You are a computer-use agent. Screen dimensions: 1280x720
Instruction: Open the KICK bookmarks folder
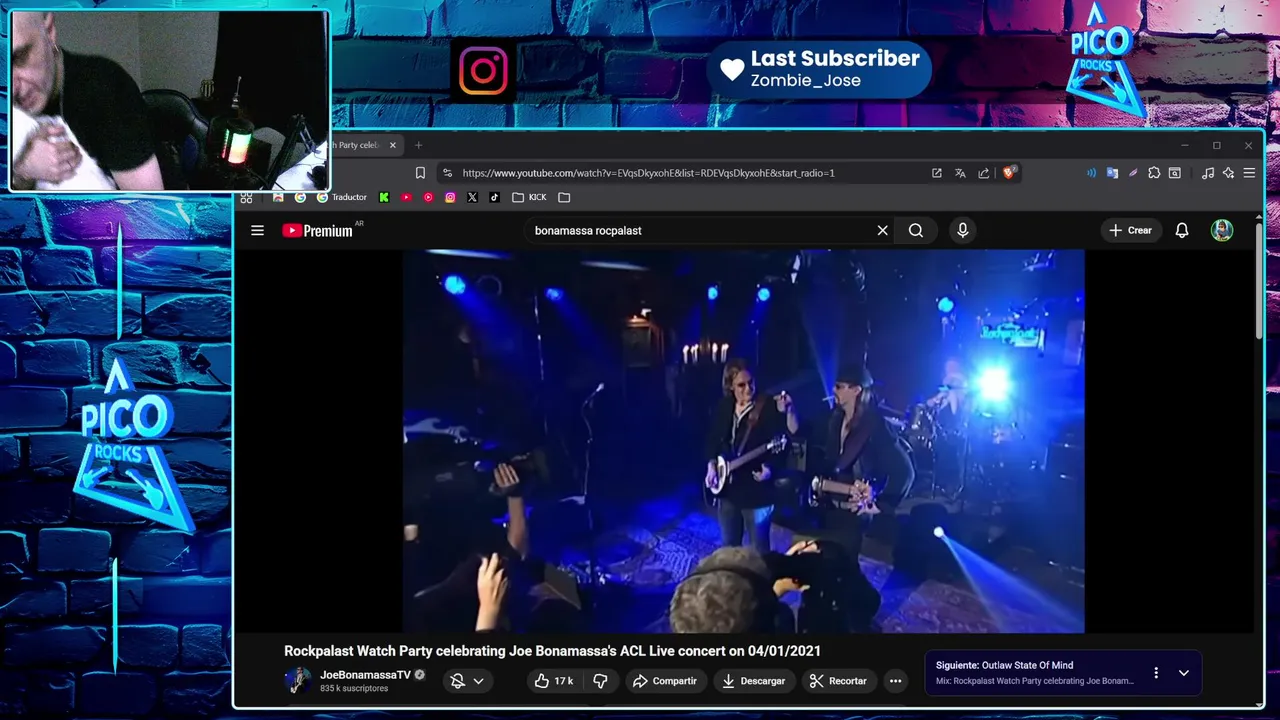pos(529,197)
